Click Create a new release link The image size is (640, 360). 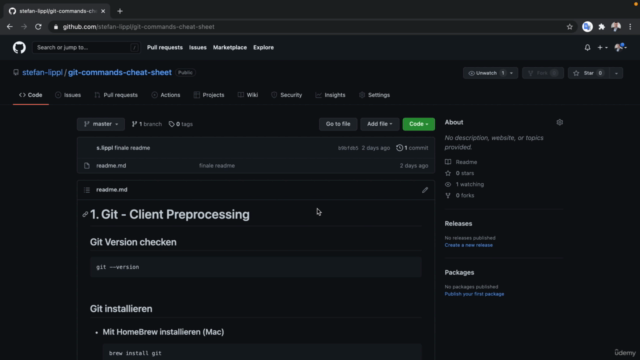(468, 245)
